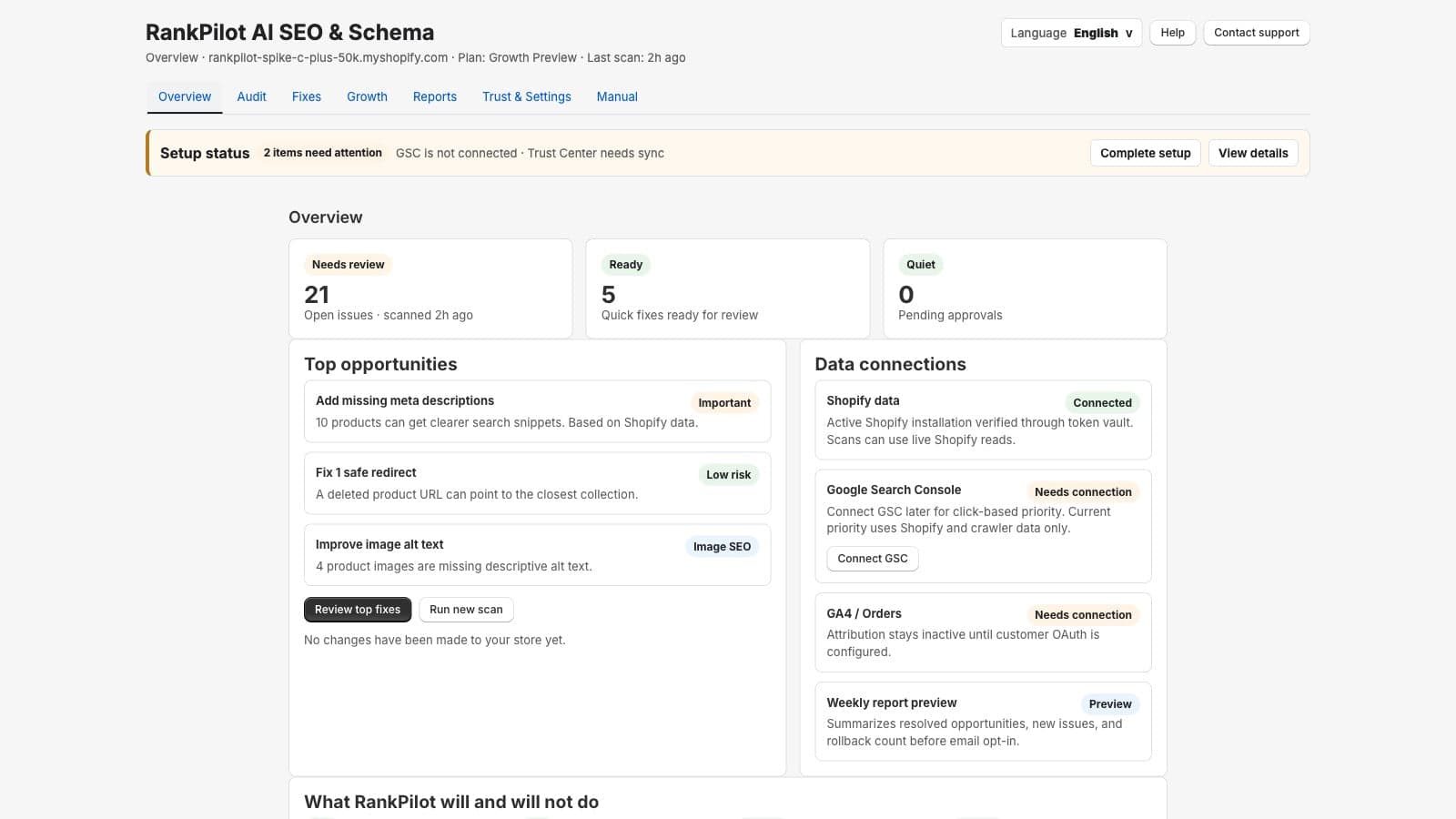Click the RankPilot AI SEO & Schema title
The width and height of the screenshot is (1456, 819).
tap(289, 32)
